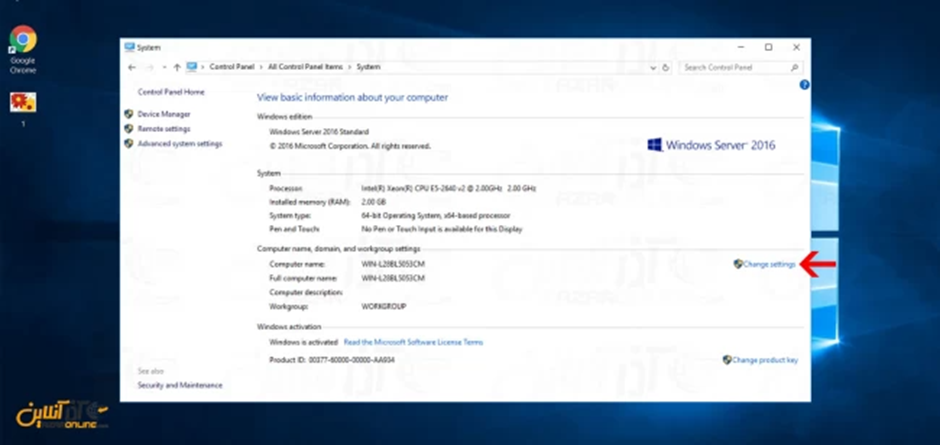The image size is (940, 445).
Task: Open Advanced system settings link
Action: click(x=180, y=144)
